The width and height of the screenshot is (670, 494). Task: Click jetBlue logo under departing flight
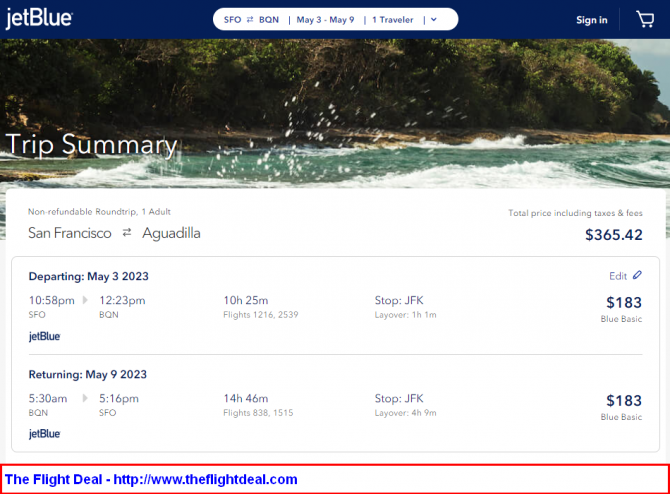point(44,336)
